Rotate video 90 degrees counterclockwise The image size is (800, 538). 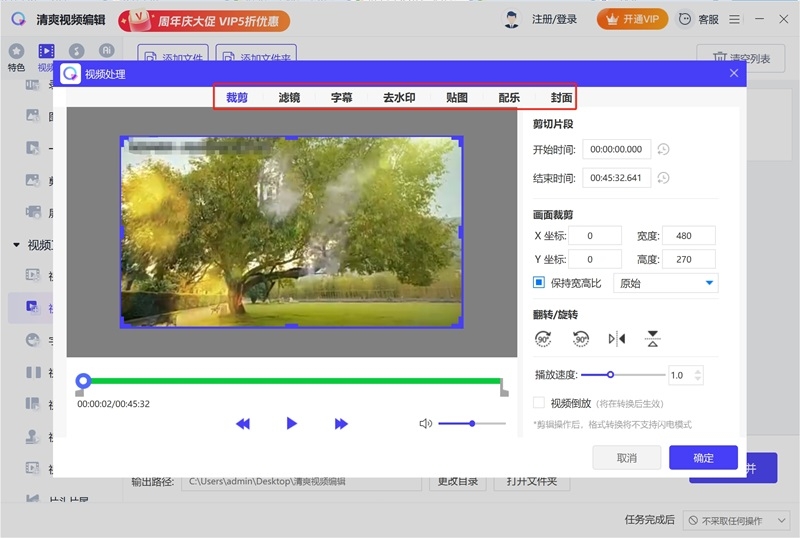point(581,338)
